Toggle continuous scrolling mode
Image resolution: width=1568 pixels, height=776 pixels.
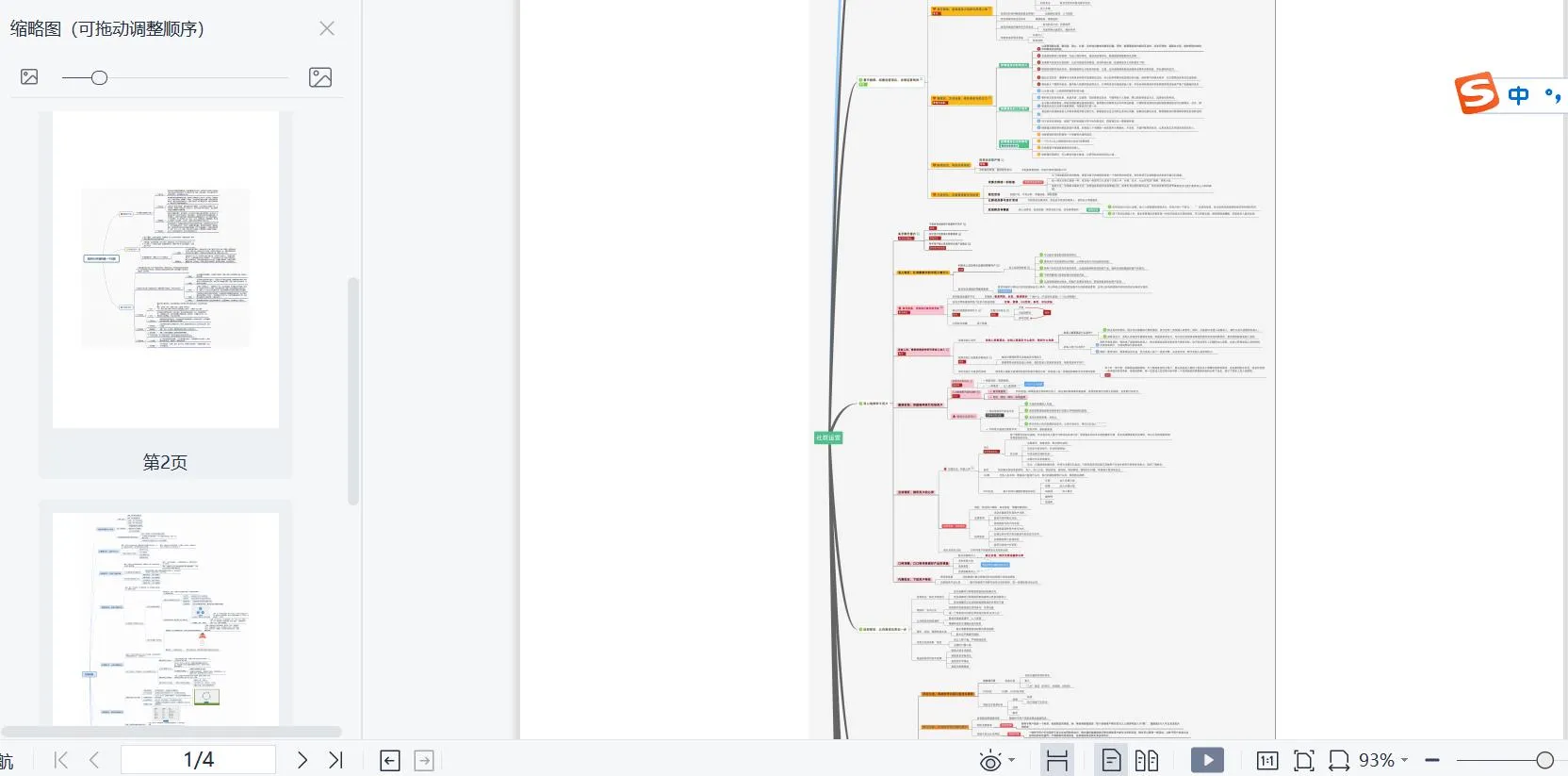coord(1057,760)
